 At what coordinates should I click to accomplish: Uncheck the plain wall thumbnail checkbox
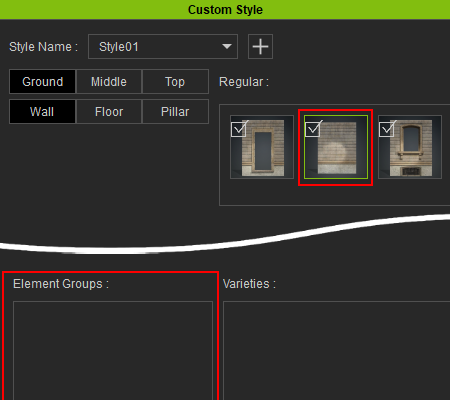tap(313, 129)
